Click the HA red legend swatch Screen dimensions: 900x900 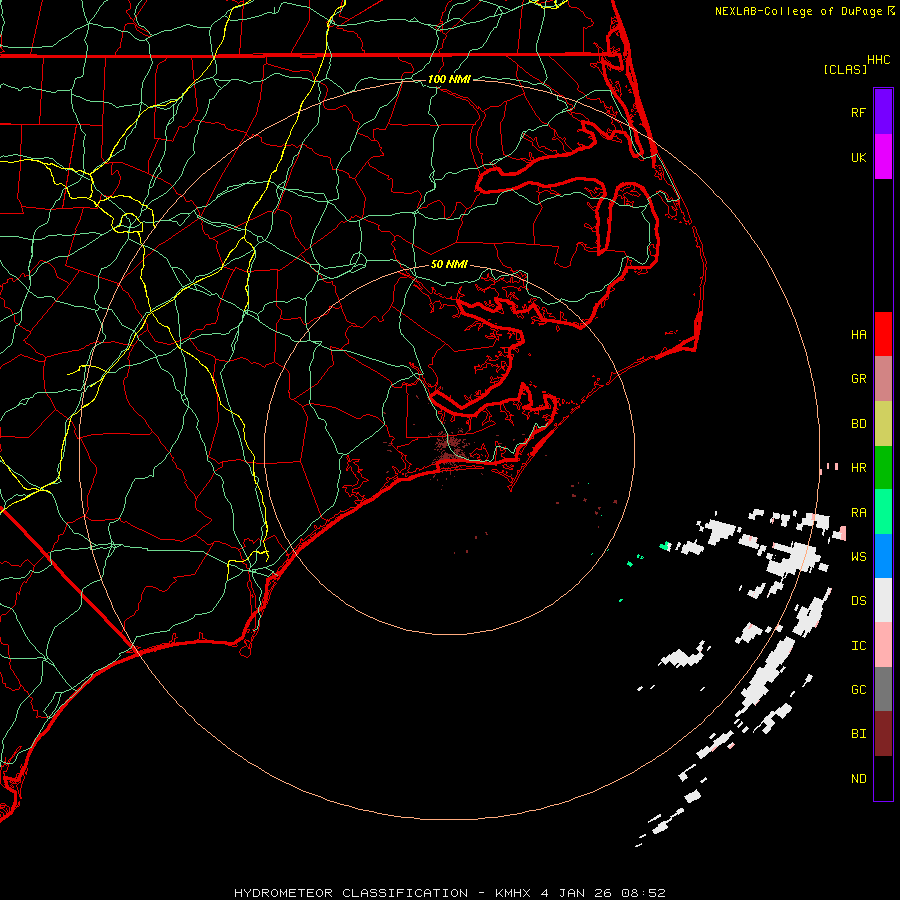click(x=883, y=334)
